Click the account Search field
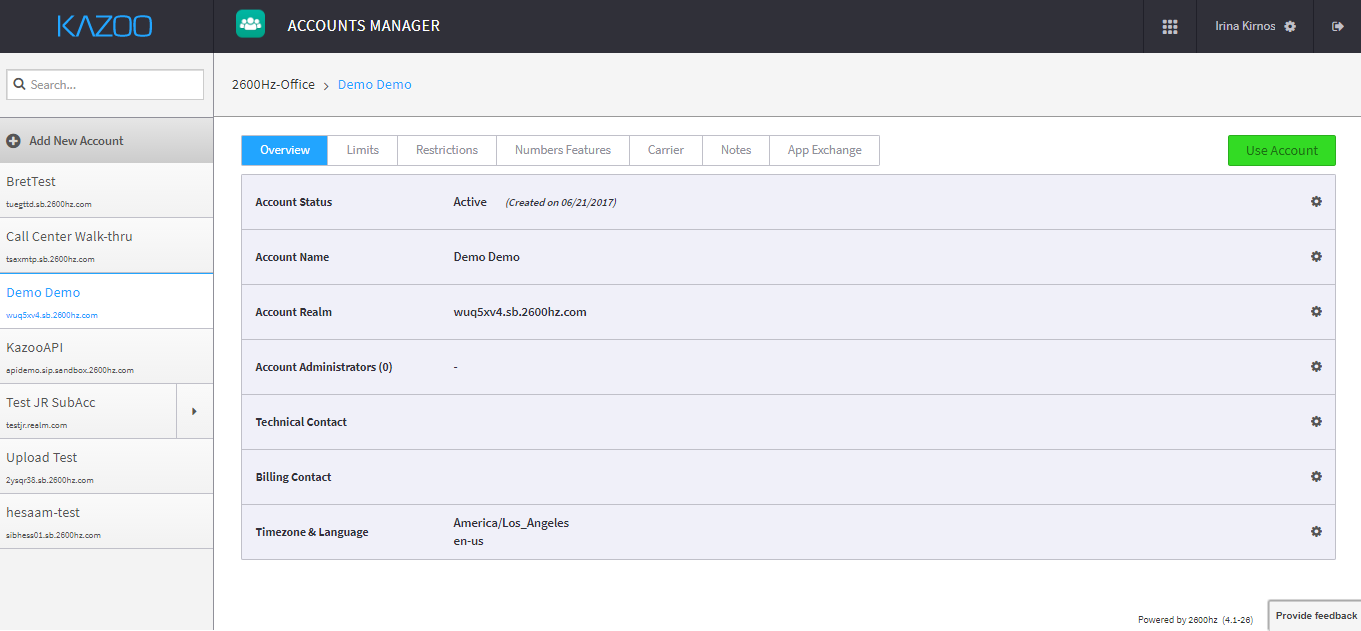 [x=105, y=85]
